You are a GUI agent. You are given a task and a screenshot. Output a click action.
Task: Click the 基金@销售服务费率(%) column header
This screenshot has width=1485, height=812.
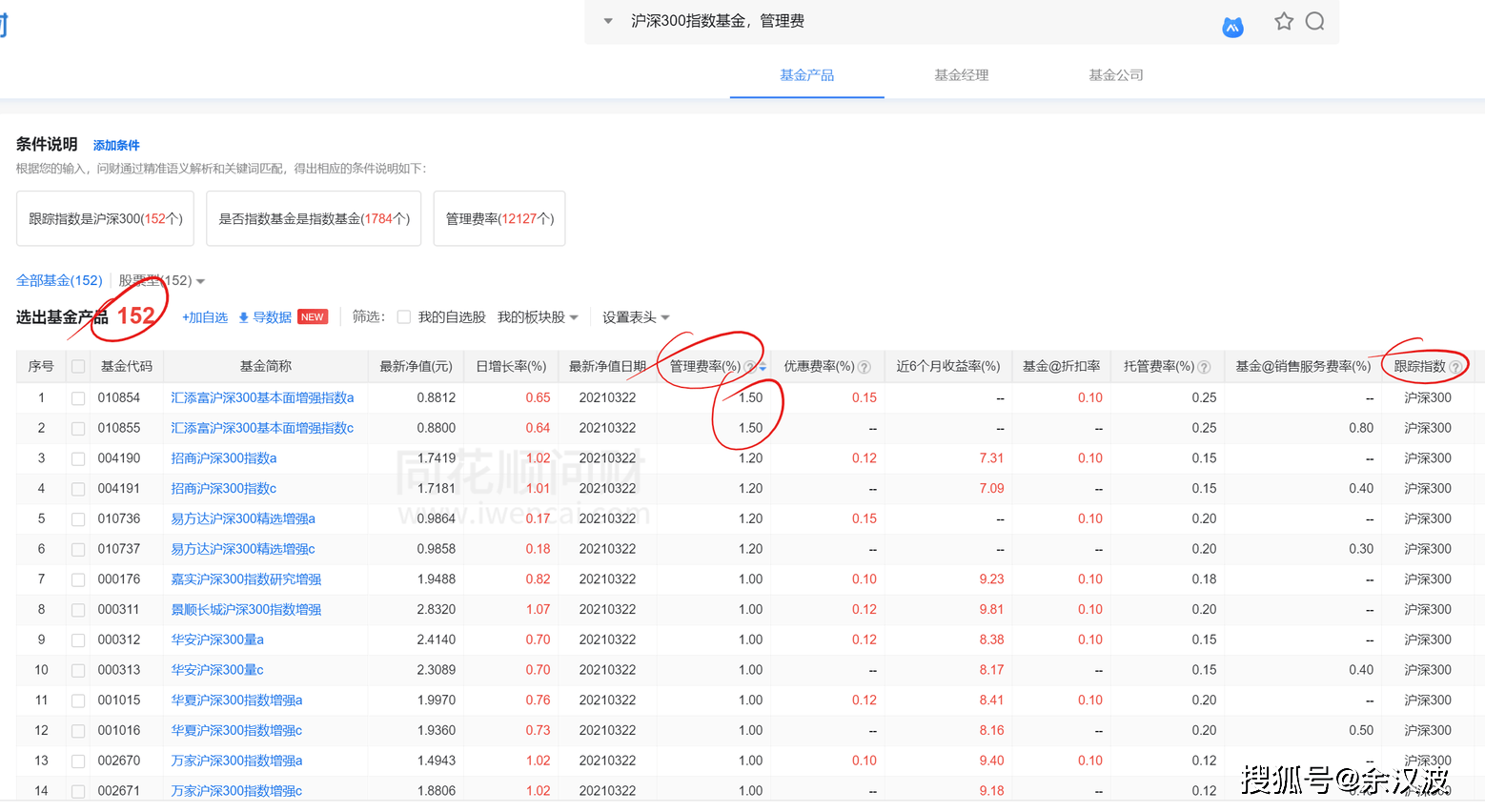click(1303, 366)
